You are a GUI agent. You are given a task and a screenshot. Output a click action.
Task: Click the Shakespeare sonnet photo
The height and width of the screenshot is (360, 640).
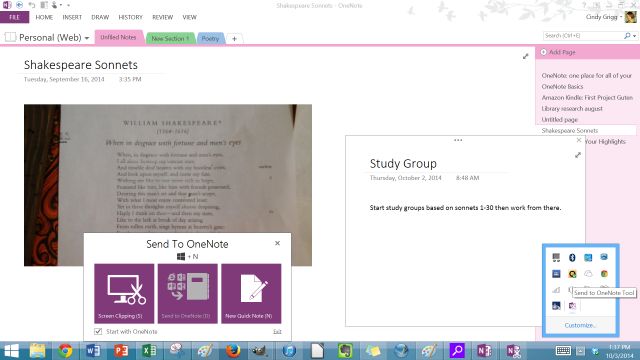[168, 168]
